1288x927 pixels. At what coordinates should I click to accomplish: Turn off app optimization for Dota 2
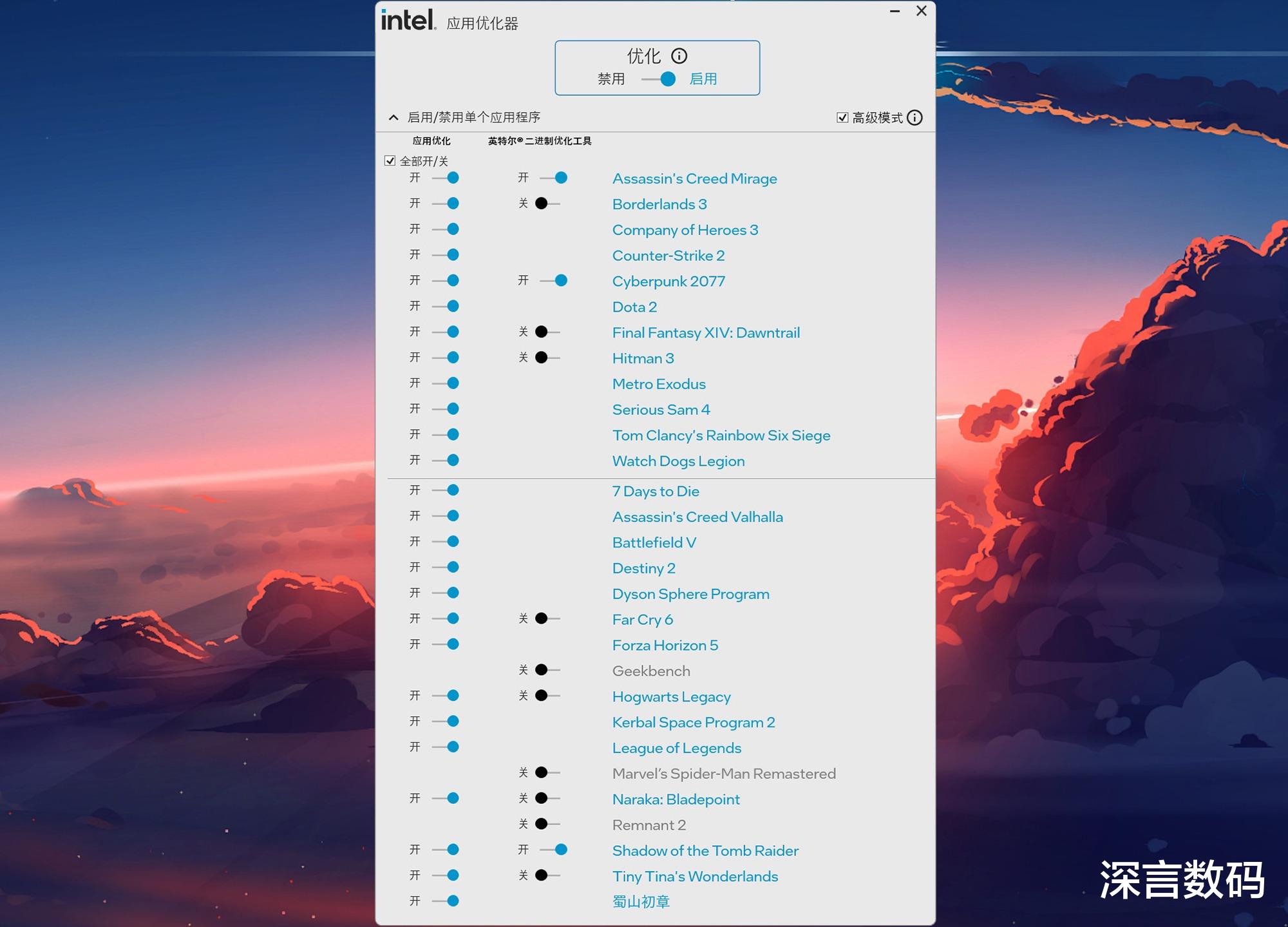point(446,306)
